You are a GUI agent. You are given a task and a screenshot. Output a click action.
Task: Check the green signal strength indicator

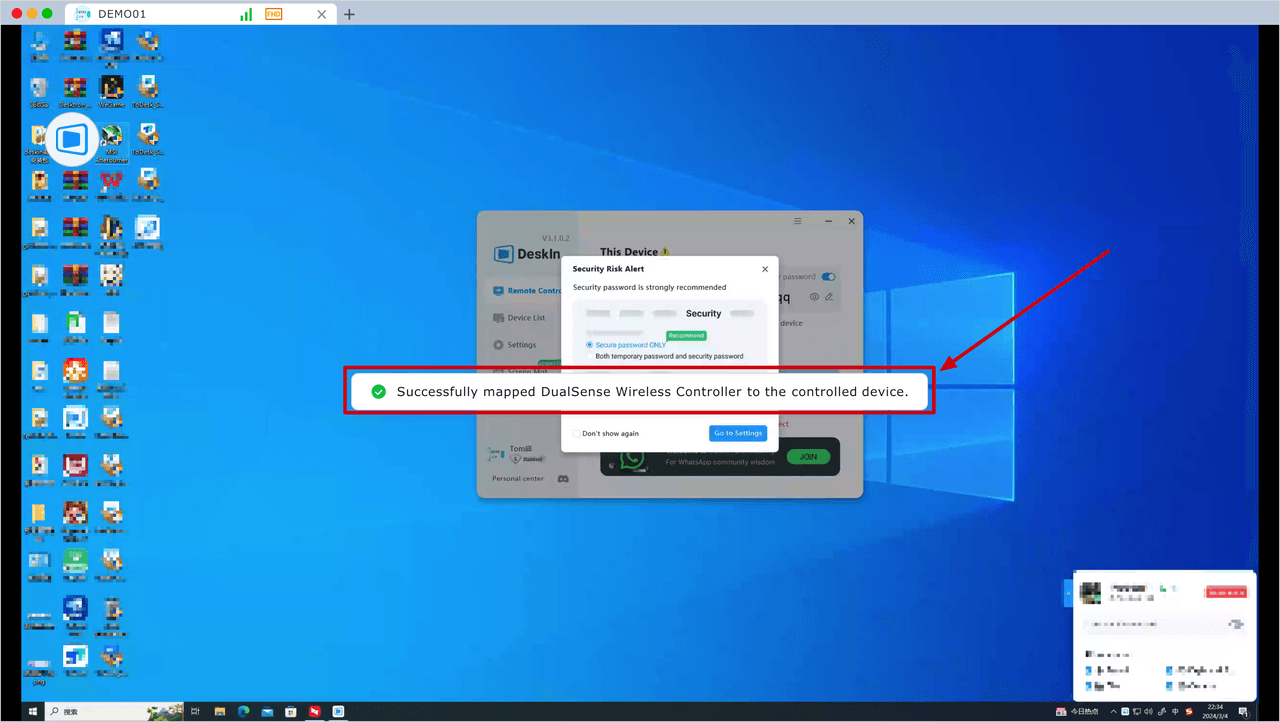point(246,14)
